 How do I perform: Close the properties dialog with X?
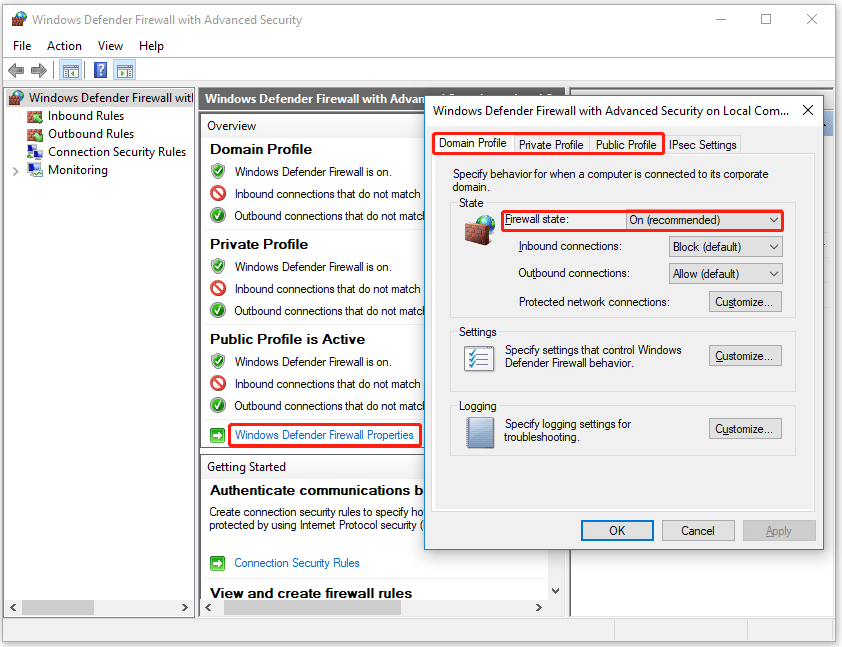[808, 111]
